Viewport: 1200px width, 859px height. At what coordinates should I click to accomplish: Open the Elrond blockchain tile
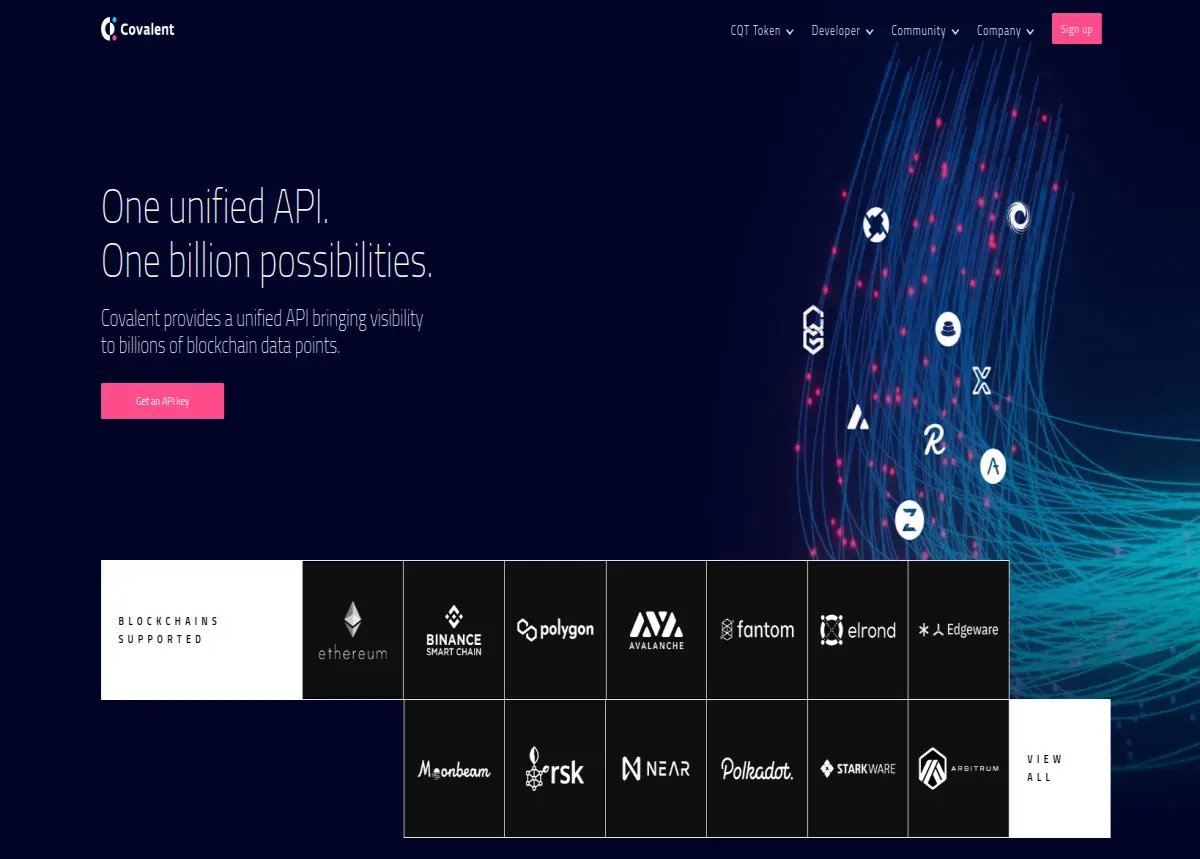pyautogui.click(x=858, y=630)
